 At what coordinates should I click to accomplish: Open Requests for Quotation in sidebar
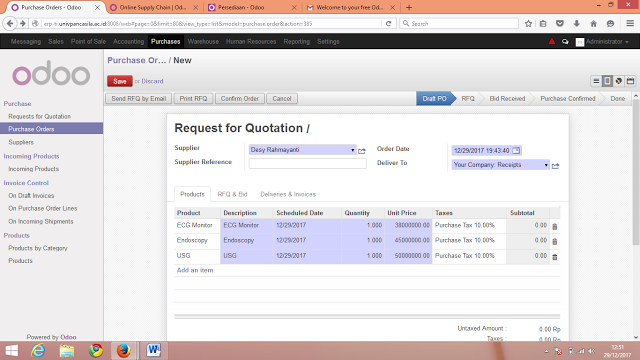(x=40, y=116)
